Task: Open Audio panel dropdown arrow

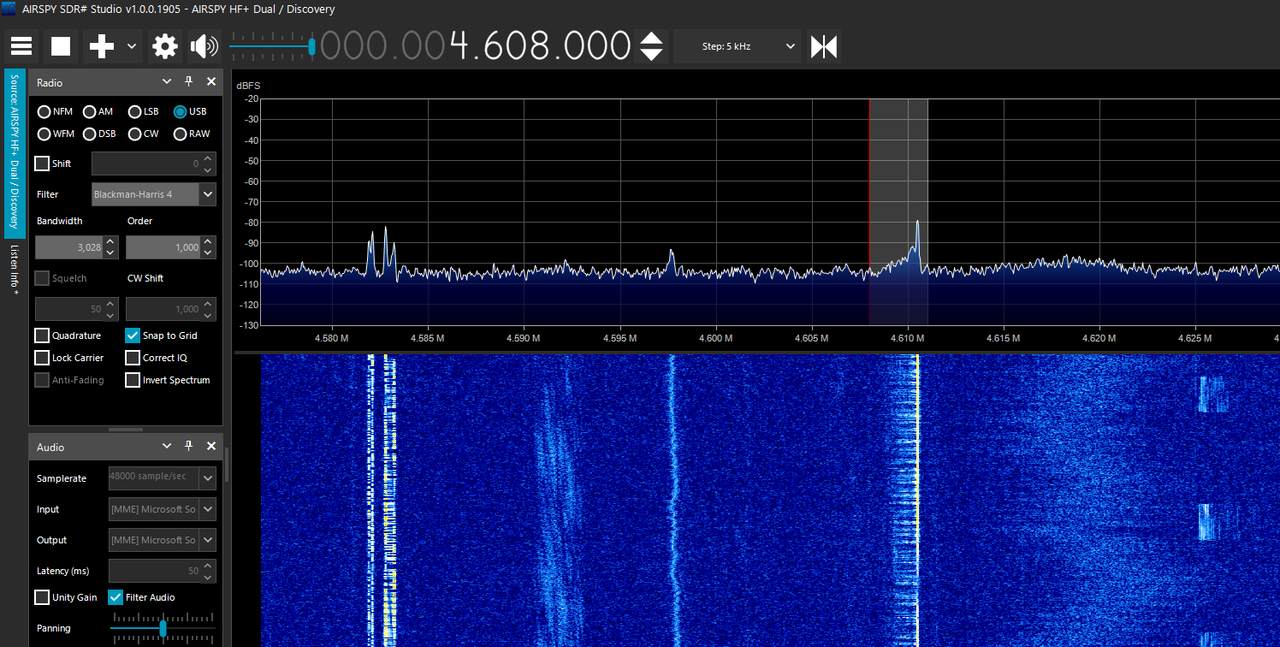Action: [x=167, y=446]
